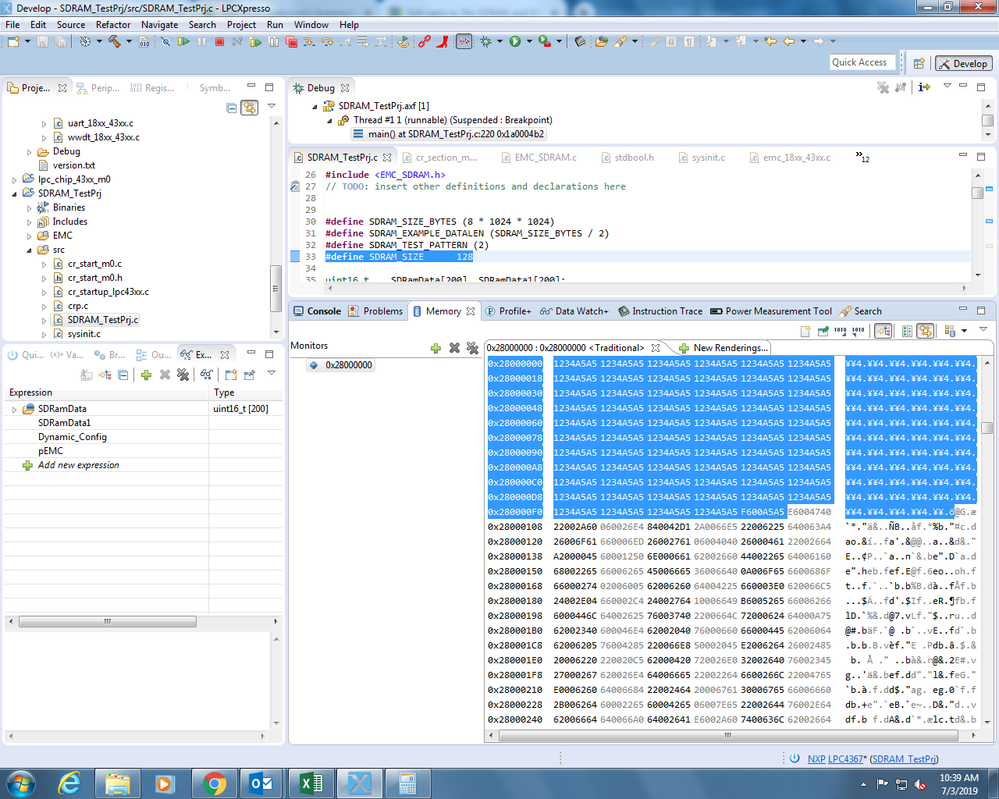Click the Open Perspective icon
The image size is (999, 799).
pyautogui.click(x=919, y=63)
